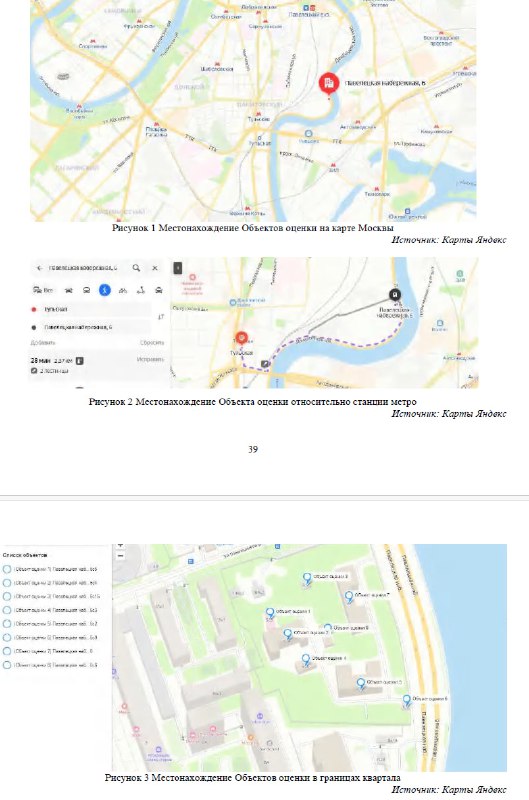Click the route search address field
The image size is (529, 800).
83,268
